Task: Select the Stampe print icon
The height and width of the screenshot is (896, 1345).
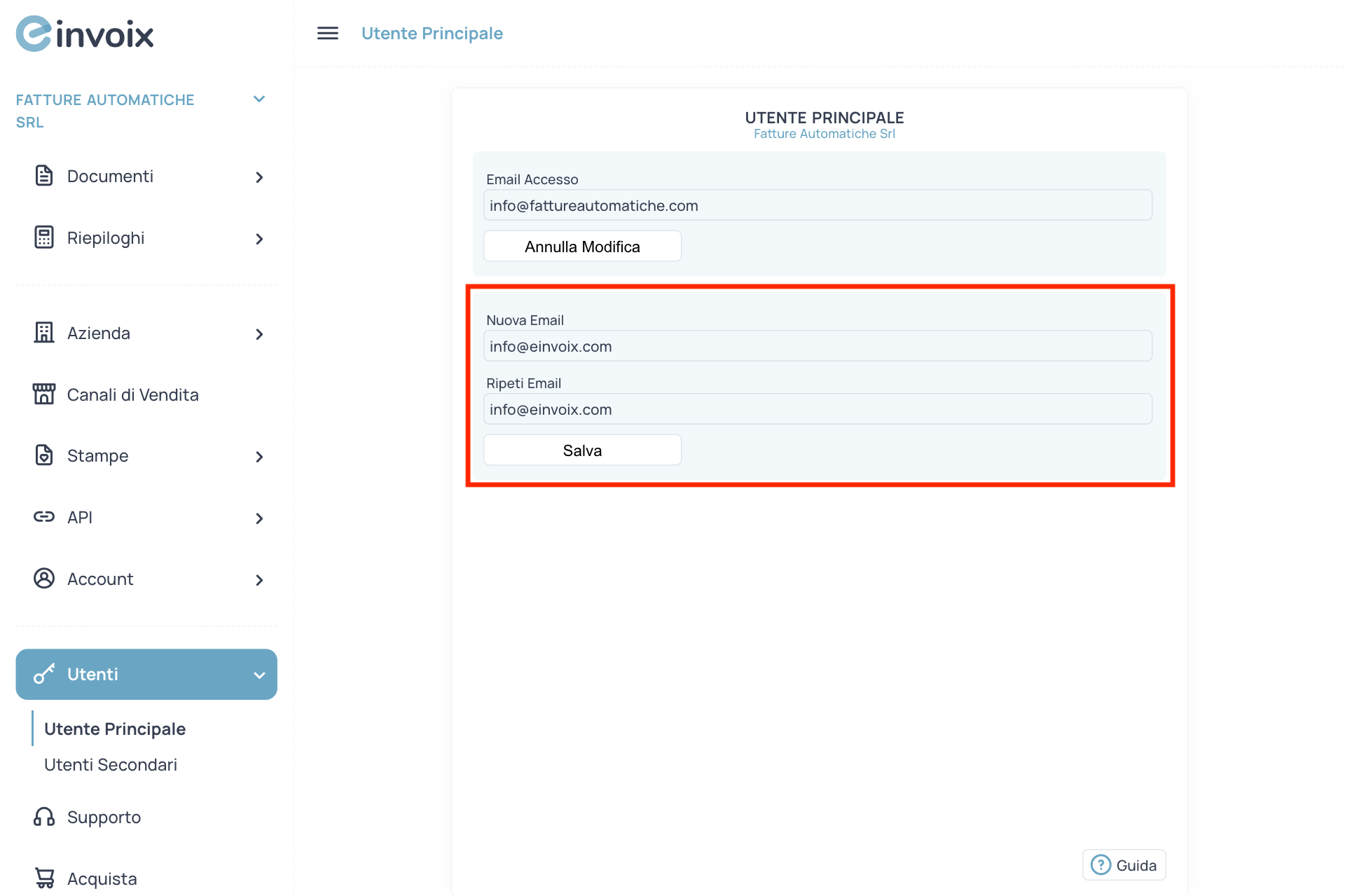Action: click(x=44, y=455)
